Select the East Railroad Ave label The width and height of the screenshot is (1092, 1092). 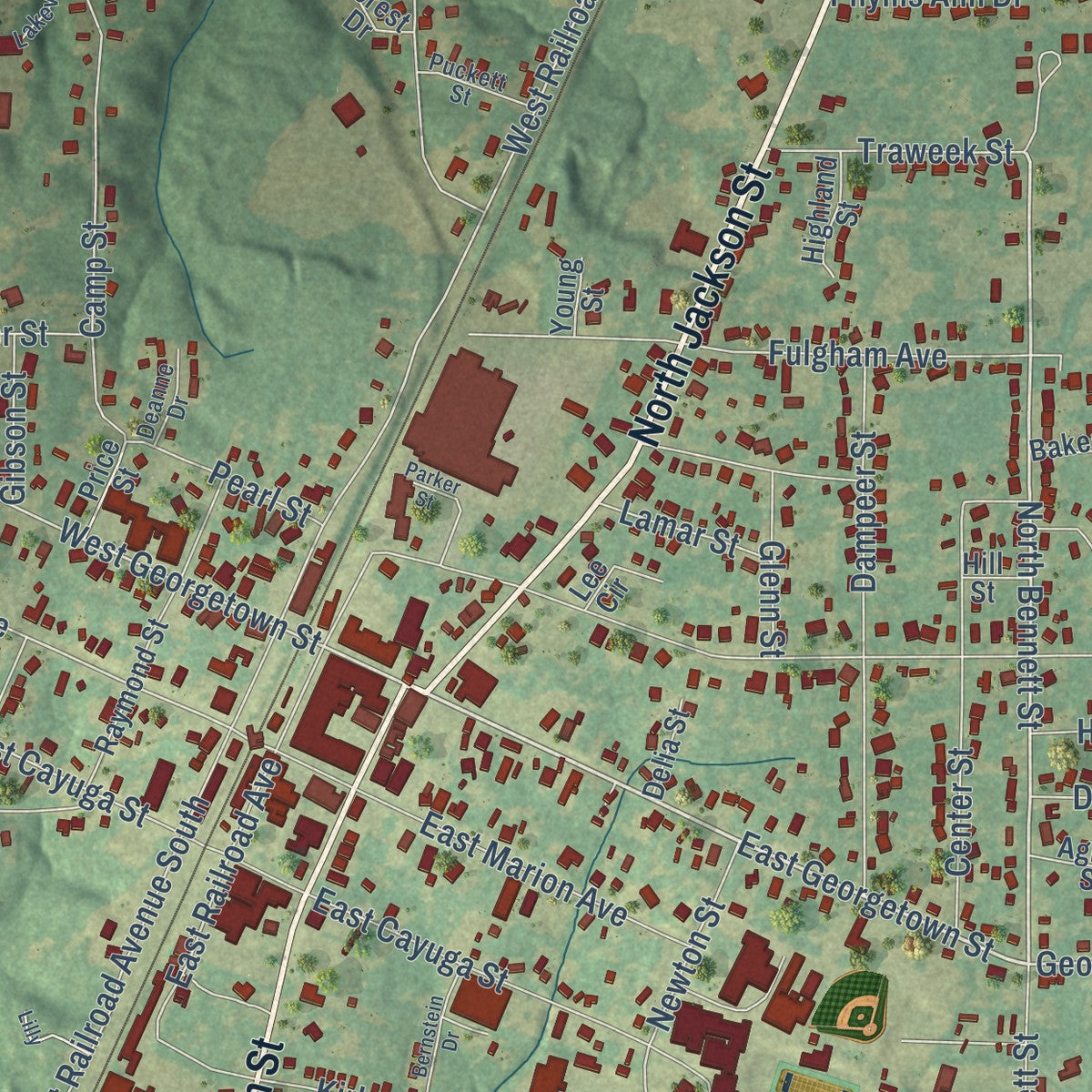pyautogui.click(x=226, y=872)
